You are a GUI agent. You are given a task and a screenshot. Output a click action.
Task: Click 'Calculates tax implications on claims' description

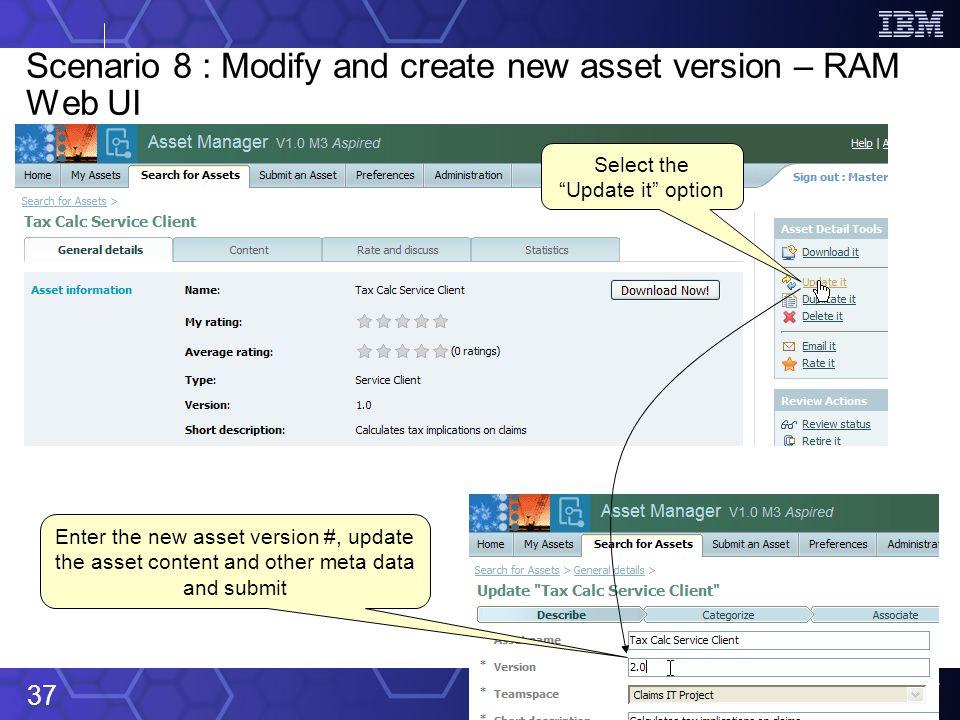pos(441,430)
